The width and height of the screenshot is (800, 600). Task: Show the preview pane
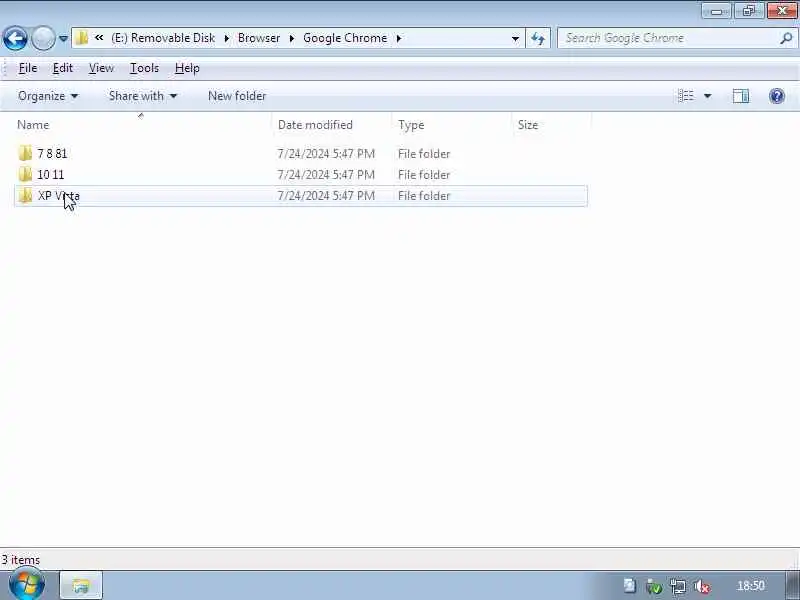[741, 96]
